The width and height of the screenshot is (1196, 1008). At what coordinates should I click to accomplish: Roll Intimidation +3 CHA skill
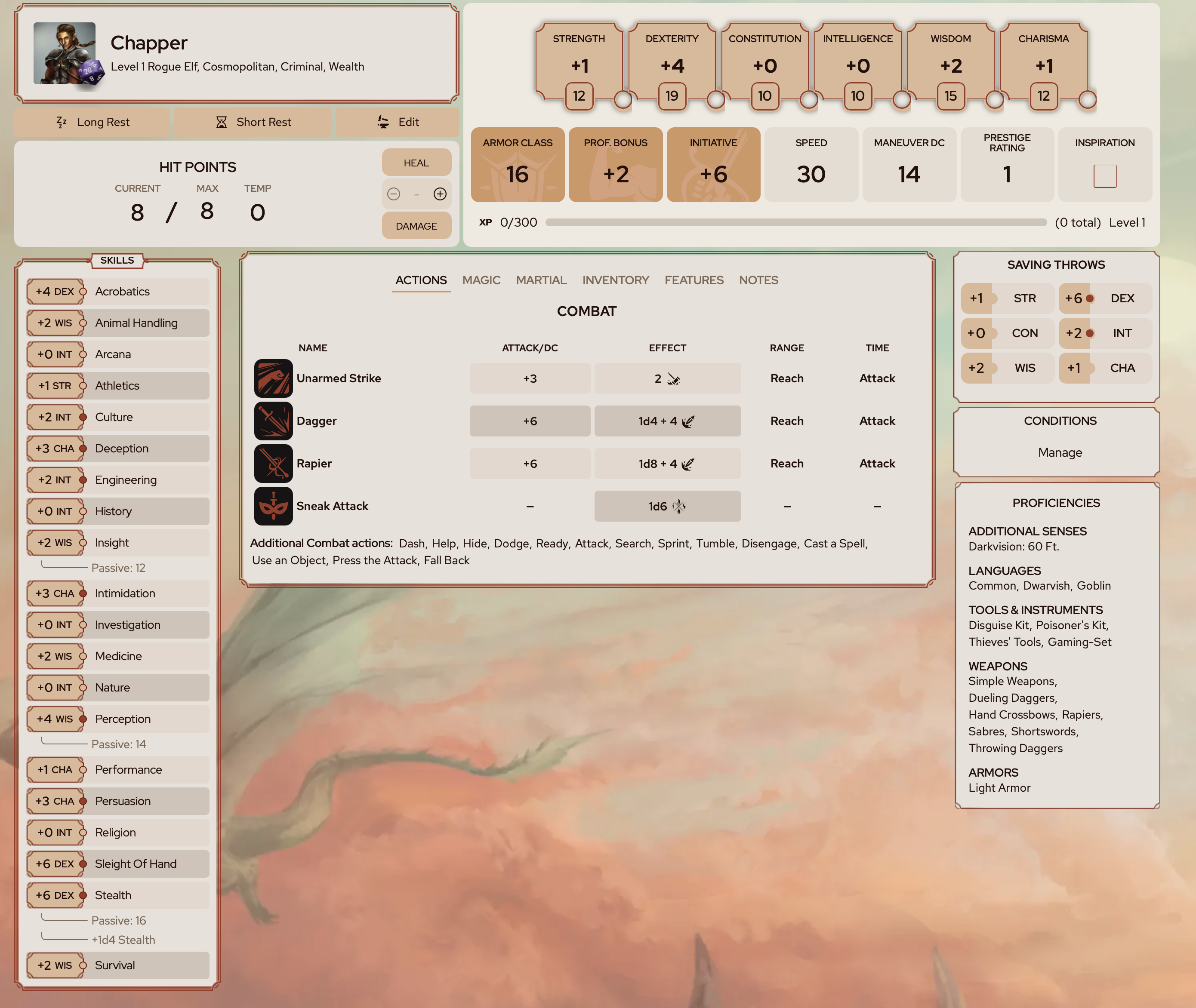click(x=118, y=594)
